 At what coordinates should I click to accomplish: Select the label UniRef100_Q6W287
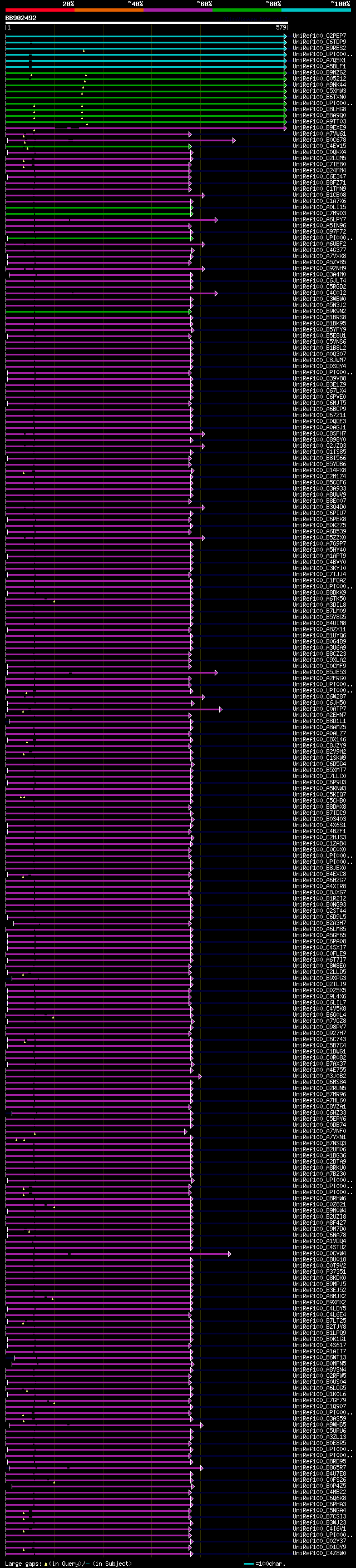pos(319,697)
